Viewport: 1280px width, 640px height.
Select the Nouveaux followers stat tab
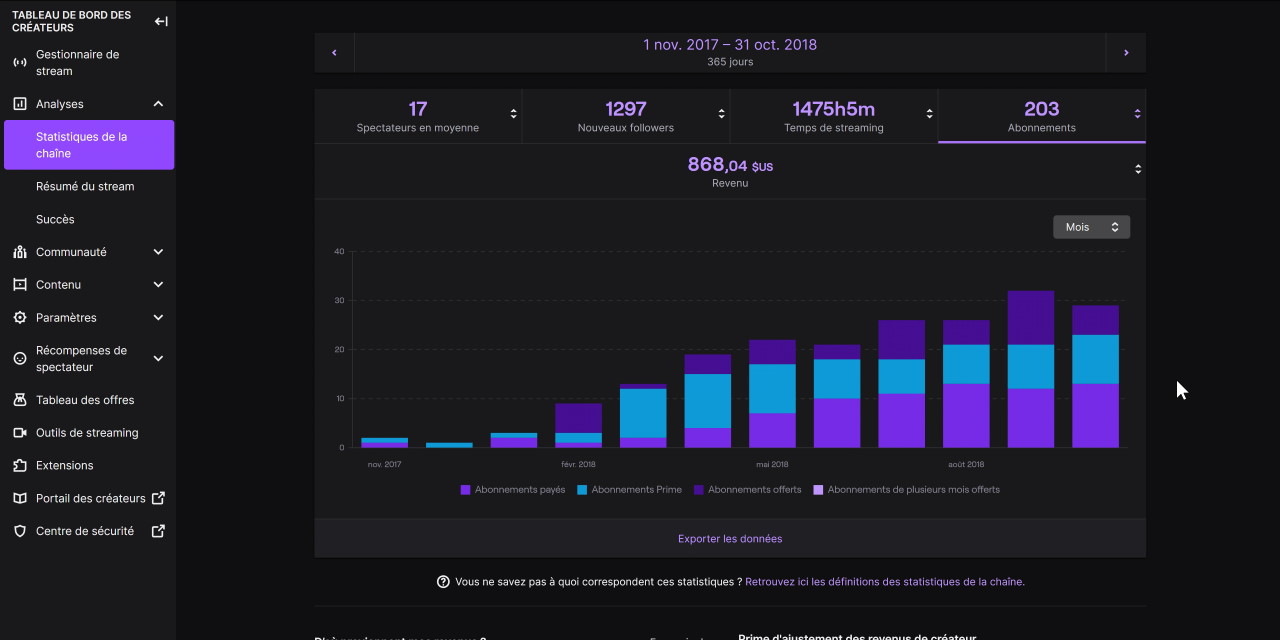pos(626,116)
